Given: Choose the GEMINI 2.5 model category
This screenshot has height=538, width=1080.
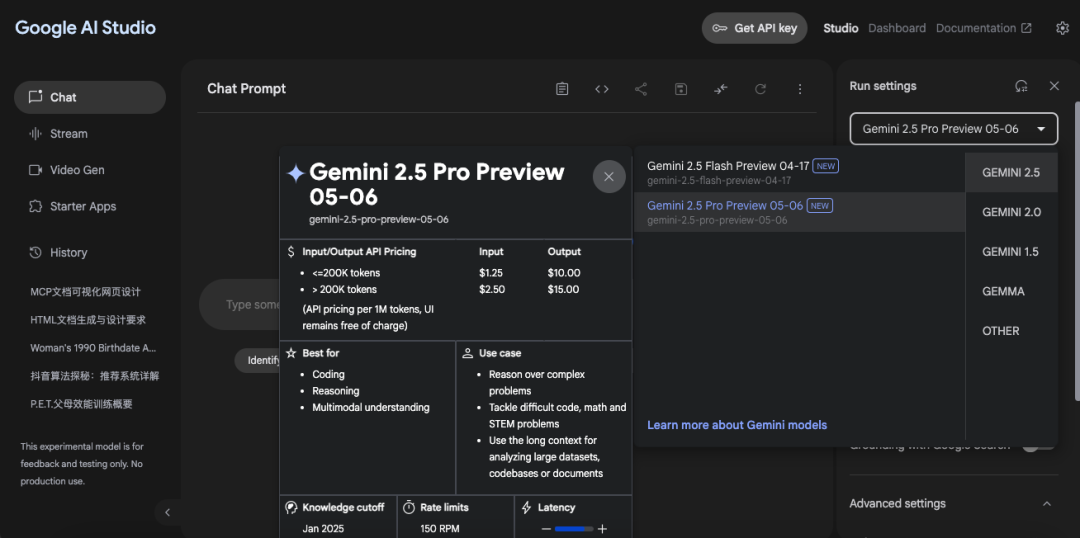Looking at the screenshot, I should pyautogui.click(x=1011, y=173).
